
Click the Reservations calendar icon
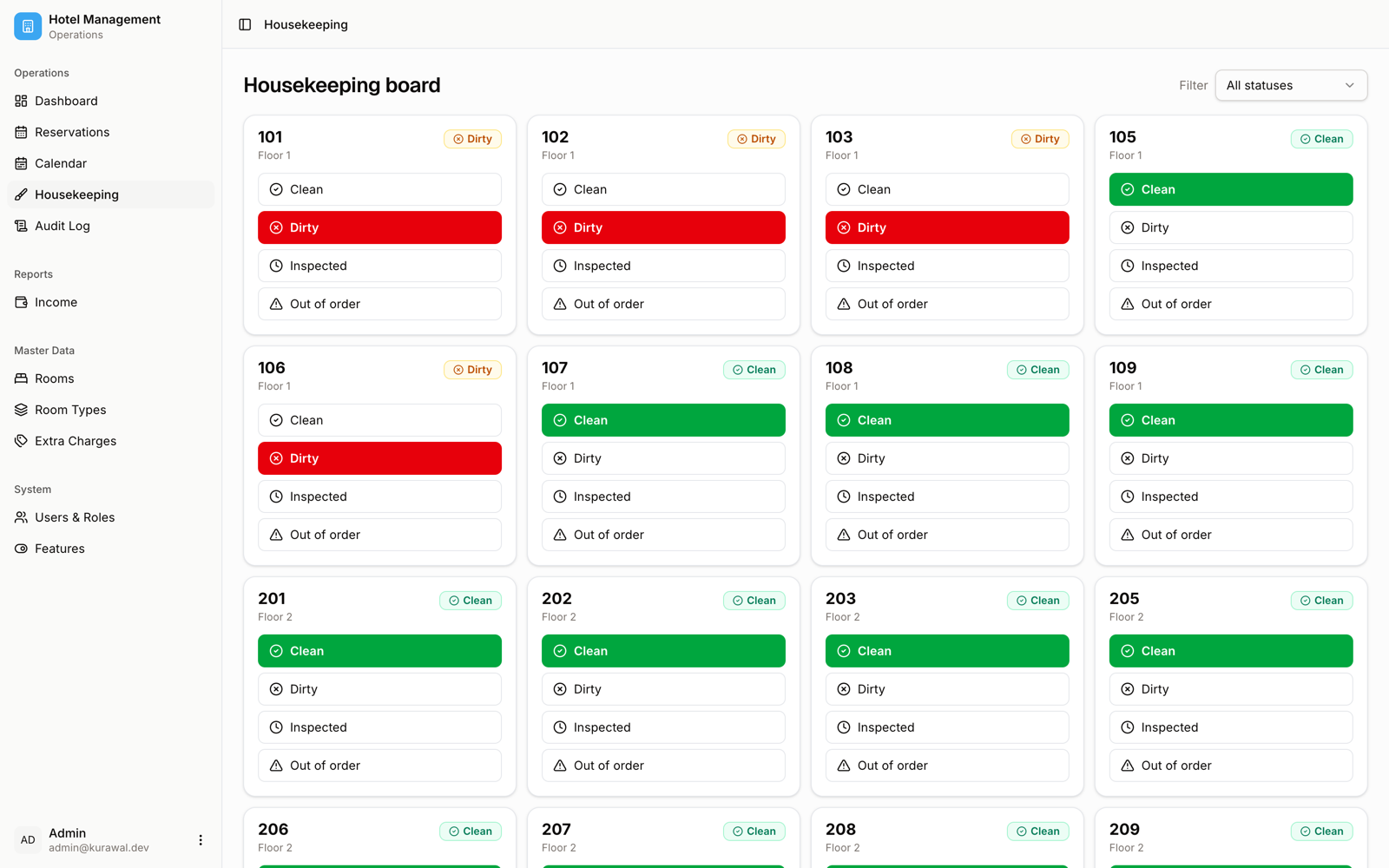pyautogui.click(x=21, y=132)
